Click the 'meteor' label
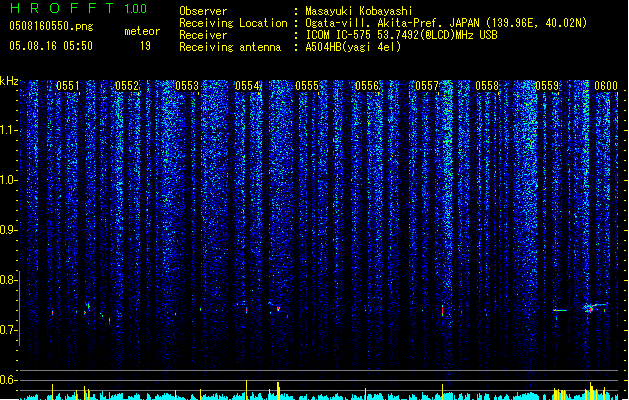Screen dimensions: 629x400 pyautogui.click(x=142, y=31)
